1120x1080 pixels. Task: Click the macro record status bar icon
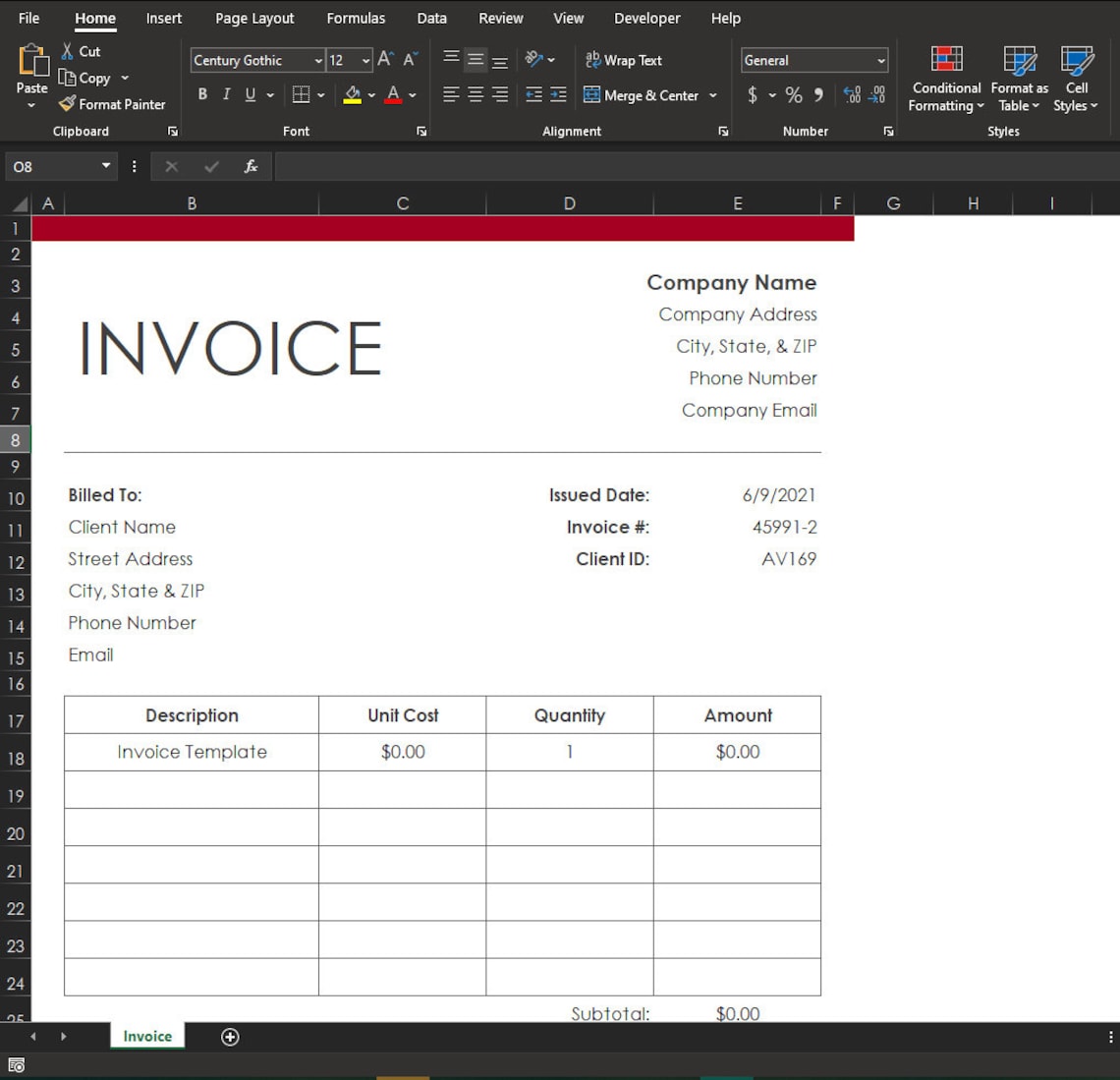[x=17, y=1065]
